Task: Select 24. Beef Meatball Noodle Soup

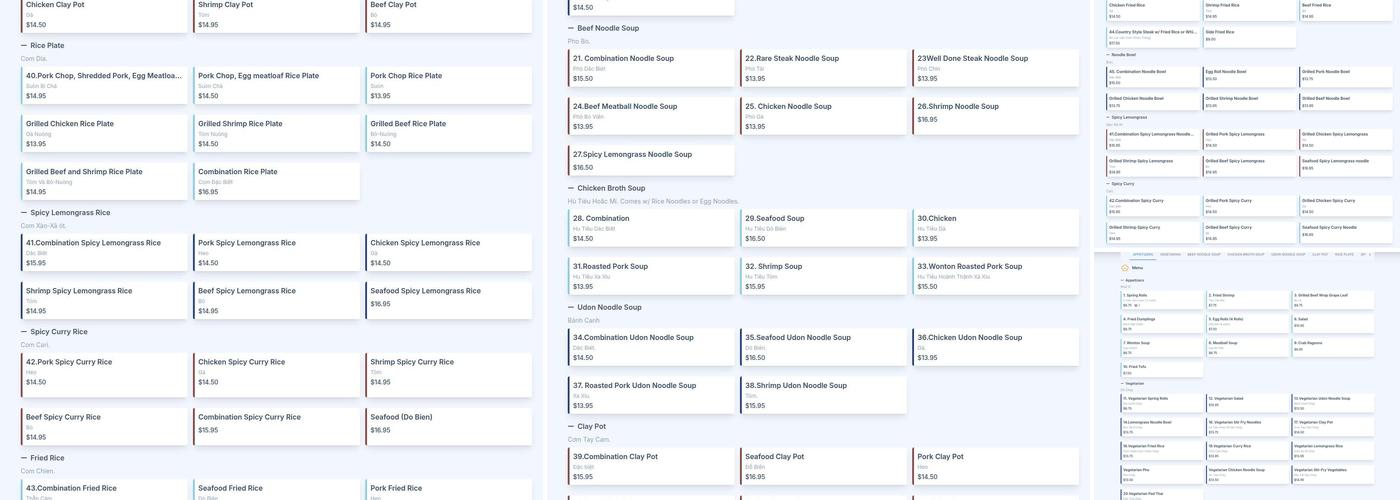Action: (652, 116)
